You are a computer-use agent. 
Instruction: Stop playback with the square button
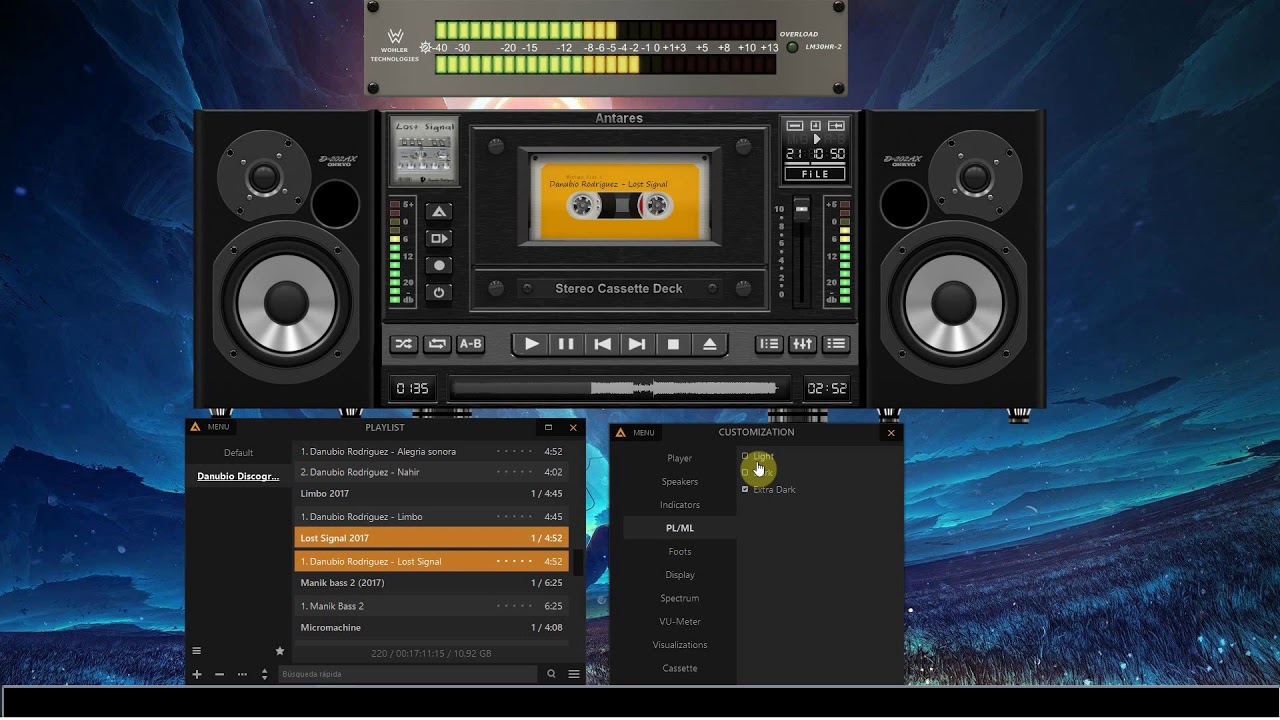(673, 344)
